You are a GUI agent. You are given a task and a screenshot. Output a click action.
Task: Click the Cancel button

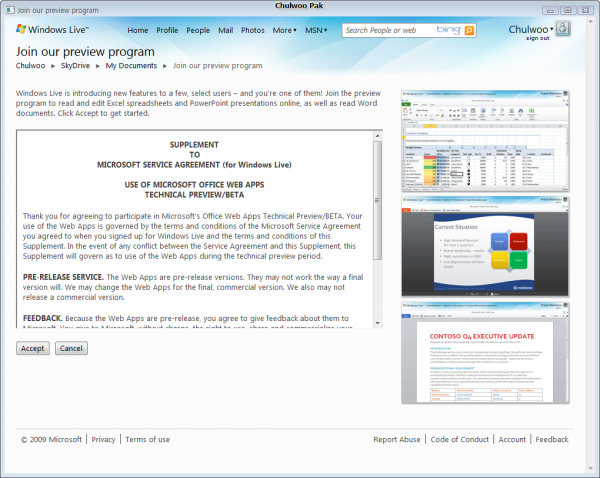[x=71, y=348]
